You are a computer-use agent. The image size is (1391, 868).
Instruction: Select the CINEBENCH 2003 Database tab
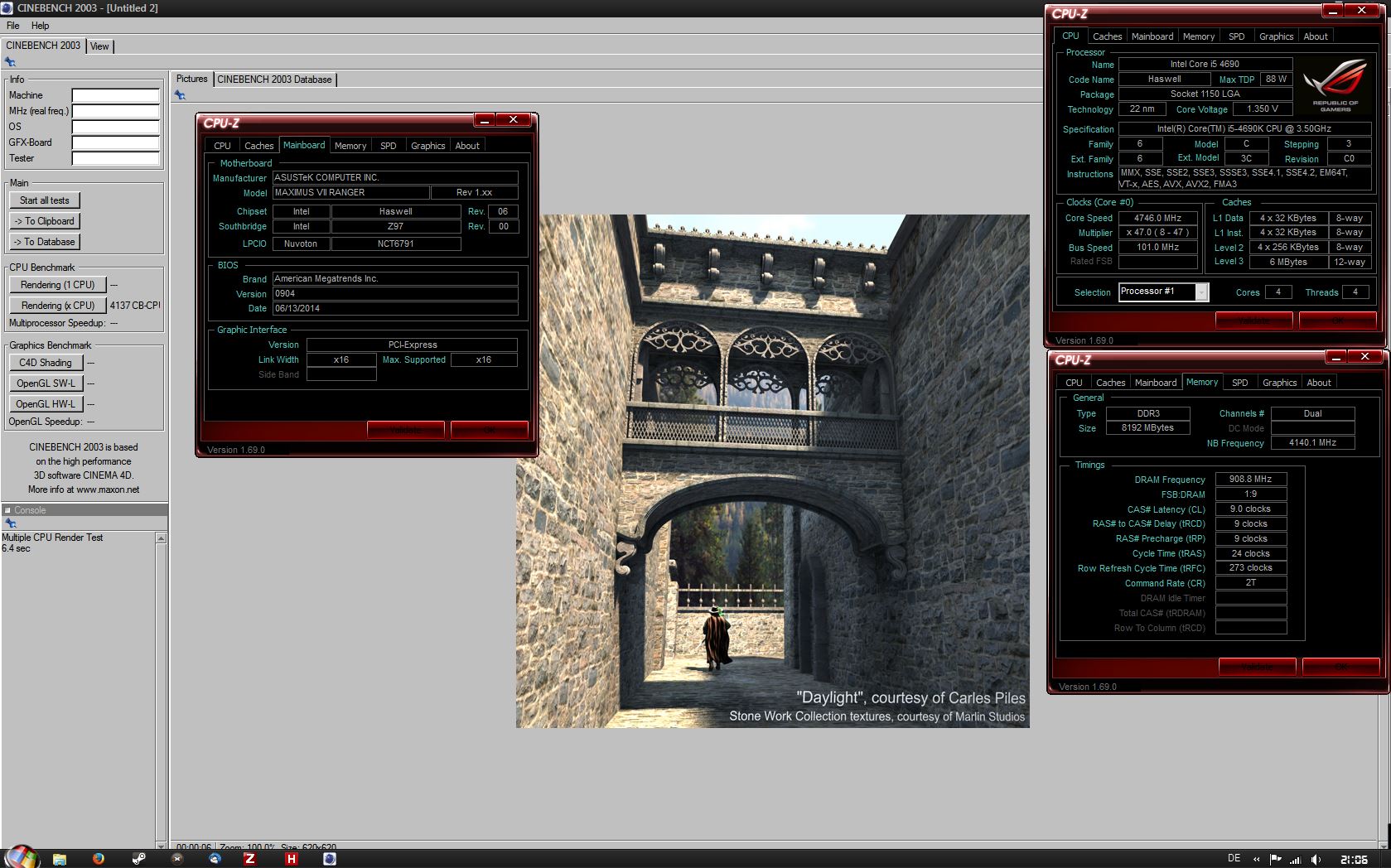274,80
